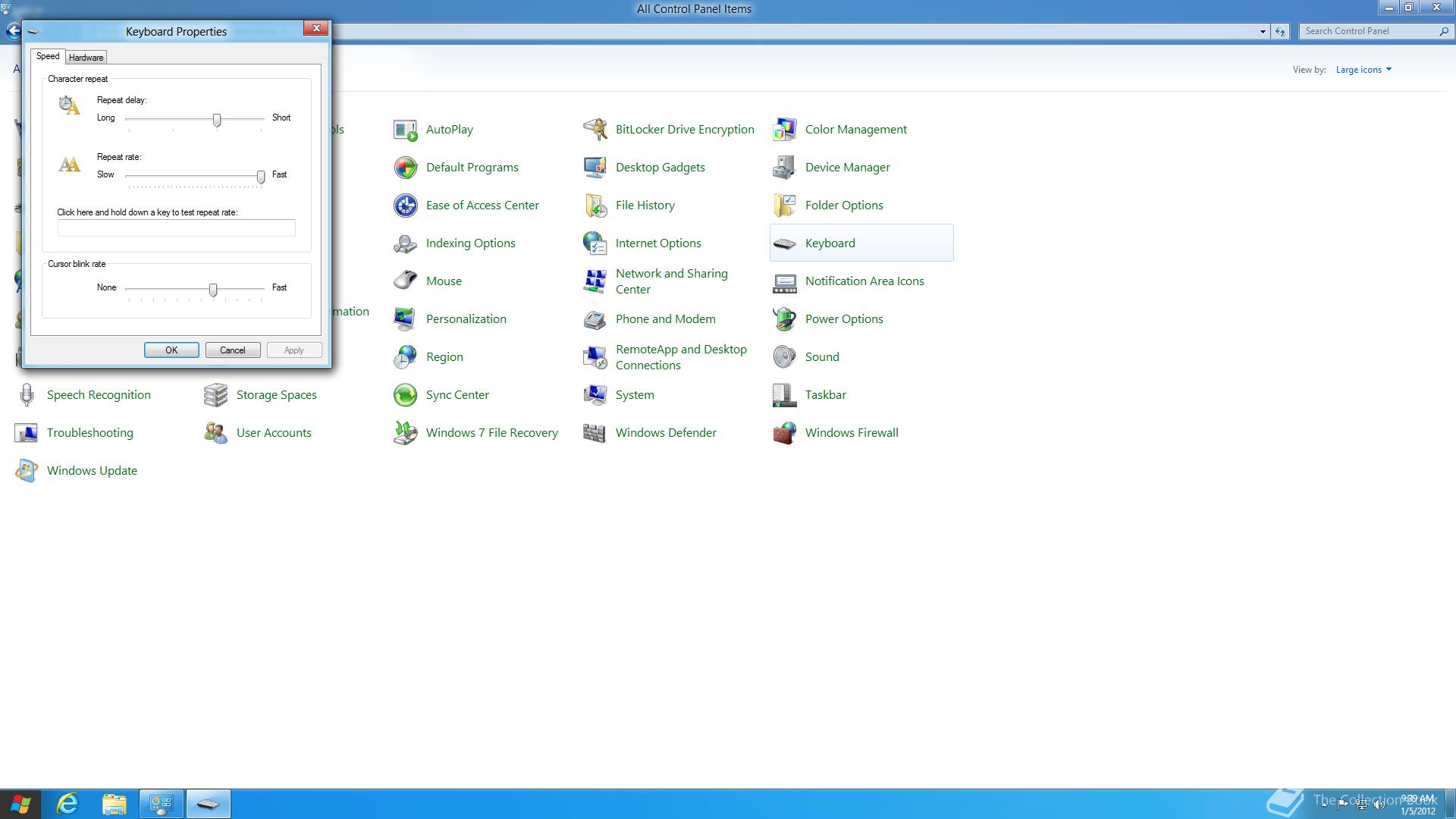Viewport: 1456px width, 819px height.
Task: Select the Speed tab
Action: tap(48, 56)
